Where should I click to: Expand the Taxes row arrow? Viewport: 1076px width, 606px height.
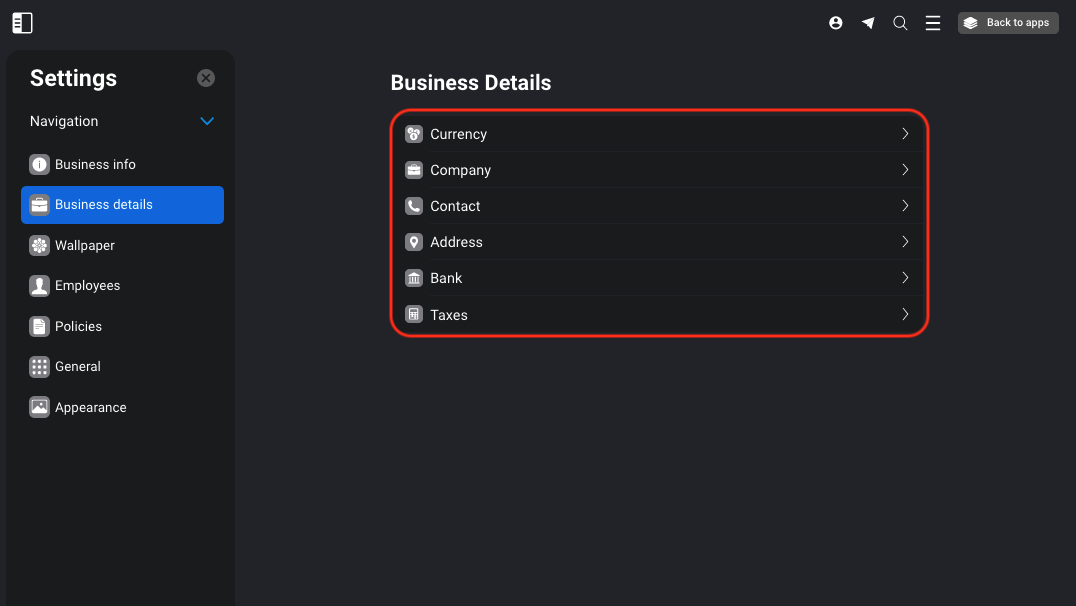coord(905,314)
